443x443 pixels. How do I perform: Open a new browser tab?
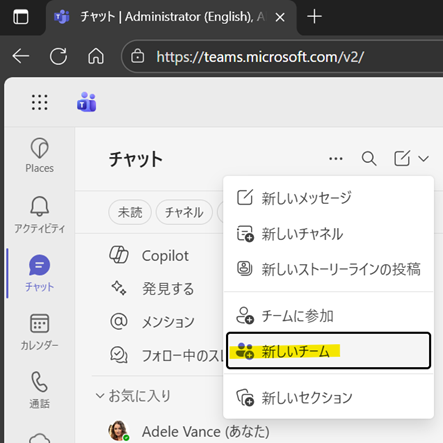(x=314, y=16)
